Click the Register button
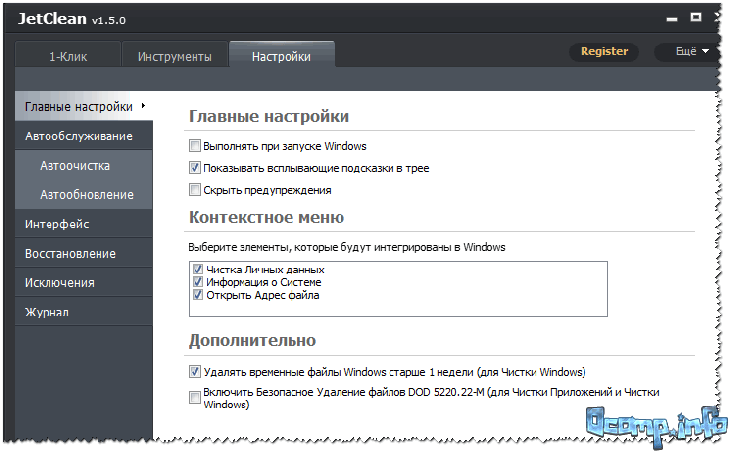This screenshot has height=451, width=730. point(604,51)
